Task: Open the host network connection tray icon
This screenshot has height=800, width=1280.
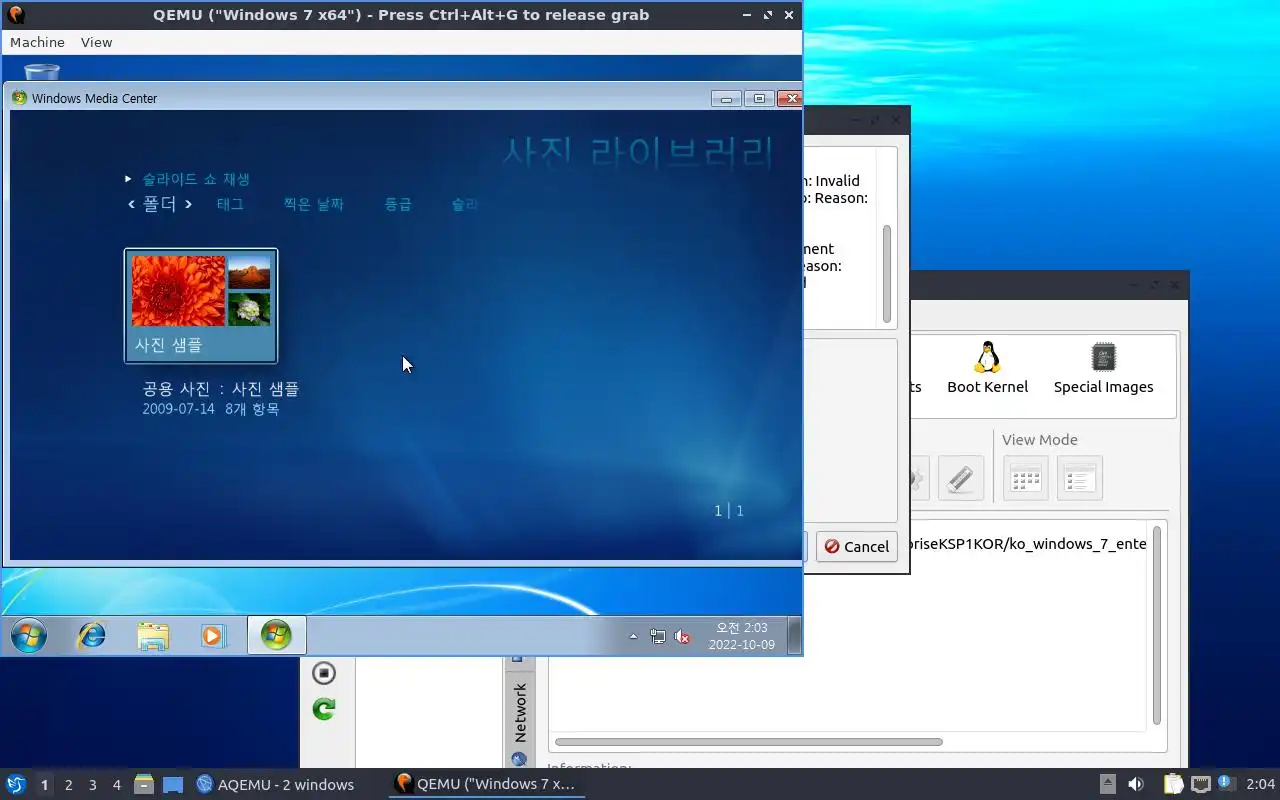Action: click(1200, 784)
